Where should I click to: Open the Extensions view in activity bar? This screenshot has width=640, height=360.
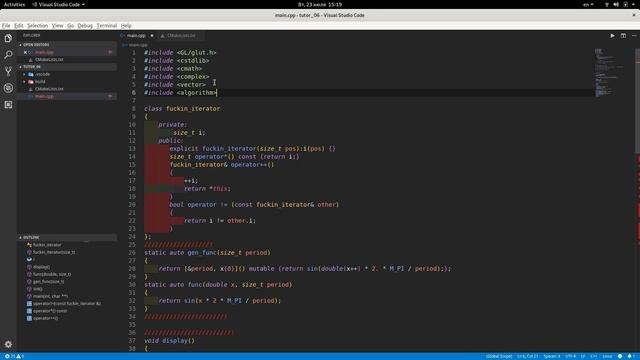point(8,104)
